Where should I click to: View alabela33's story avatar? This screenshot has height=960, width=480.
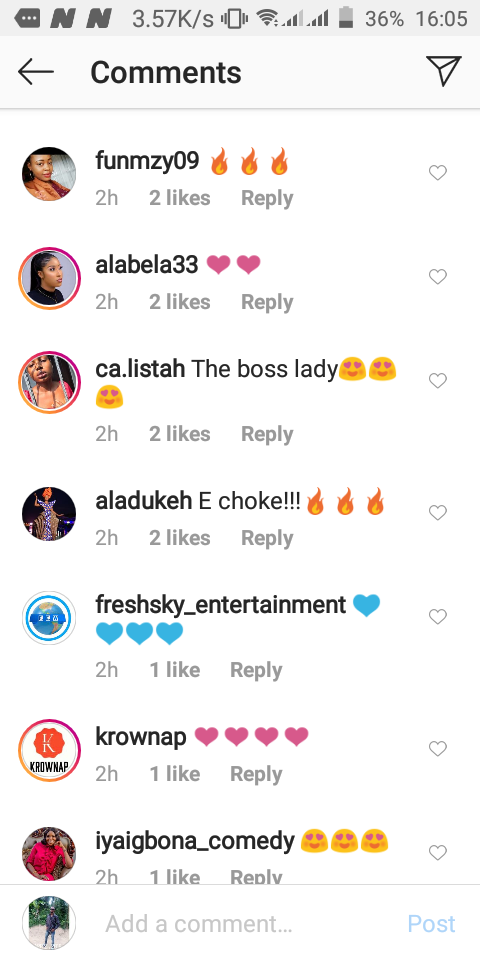point(49,278)
